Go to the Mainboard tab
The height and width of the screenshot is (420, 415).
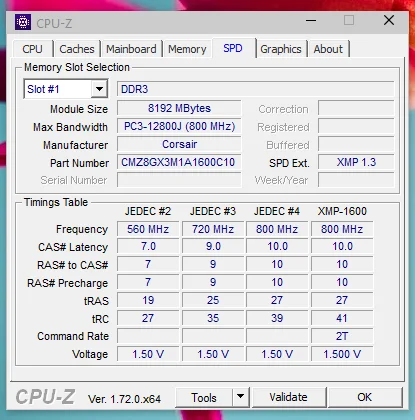[x=131, y=49]
